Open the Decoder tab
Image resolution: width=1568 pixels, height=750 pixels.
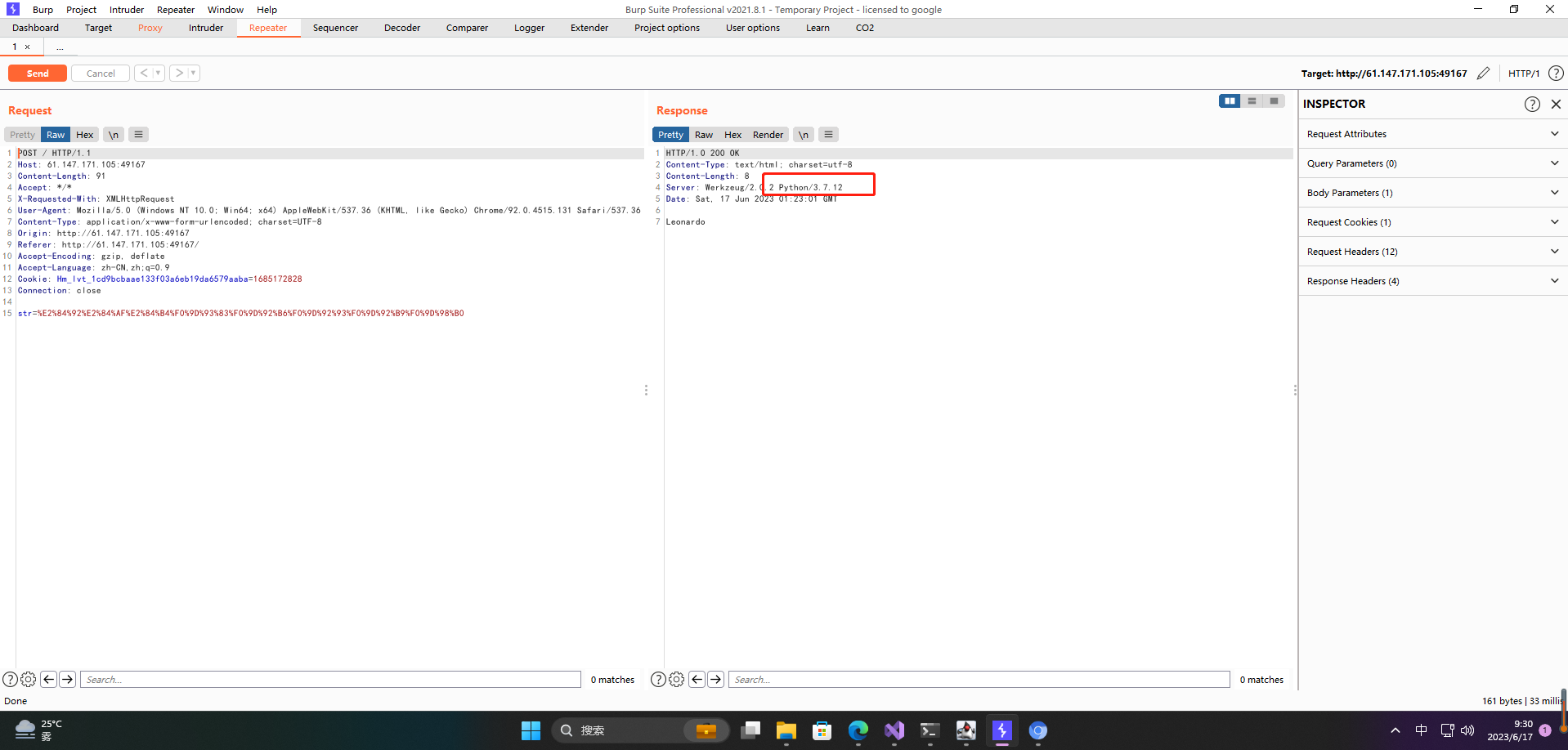pyautogui.click(x=402, y=28)
